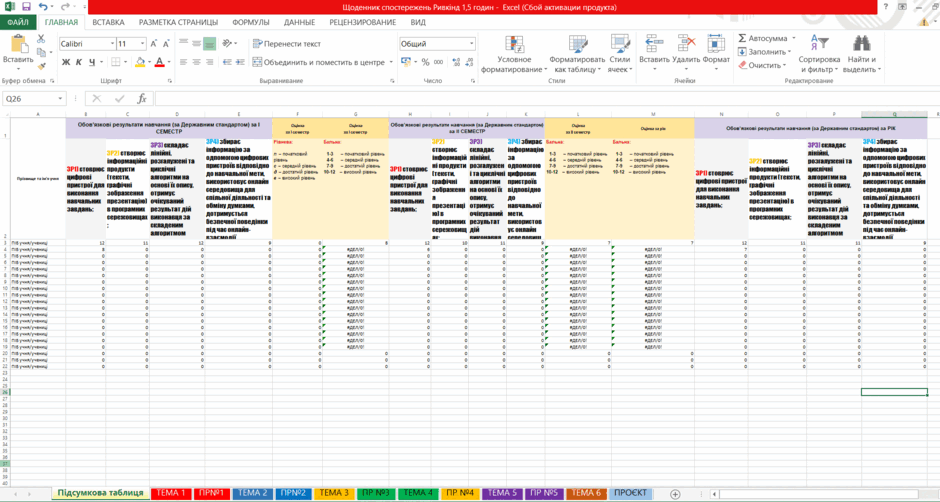Viewport: 940px width, 502px height.
Task: Click the Save icon in the quick access toolbar
Action: [25, 7]
